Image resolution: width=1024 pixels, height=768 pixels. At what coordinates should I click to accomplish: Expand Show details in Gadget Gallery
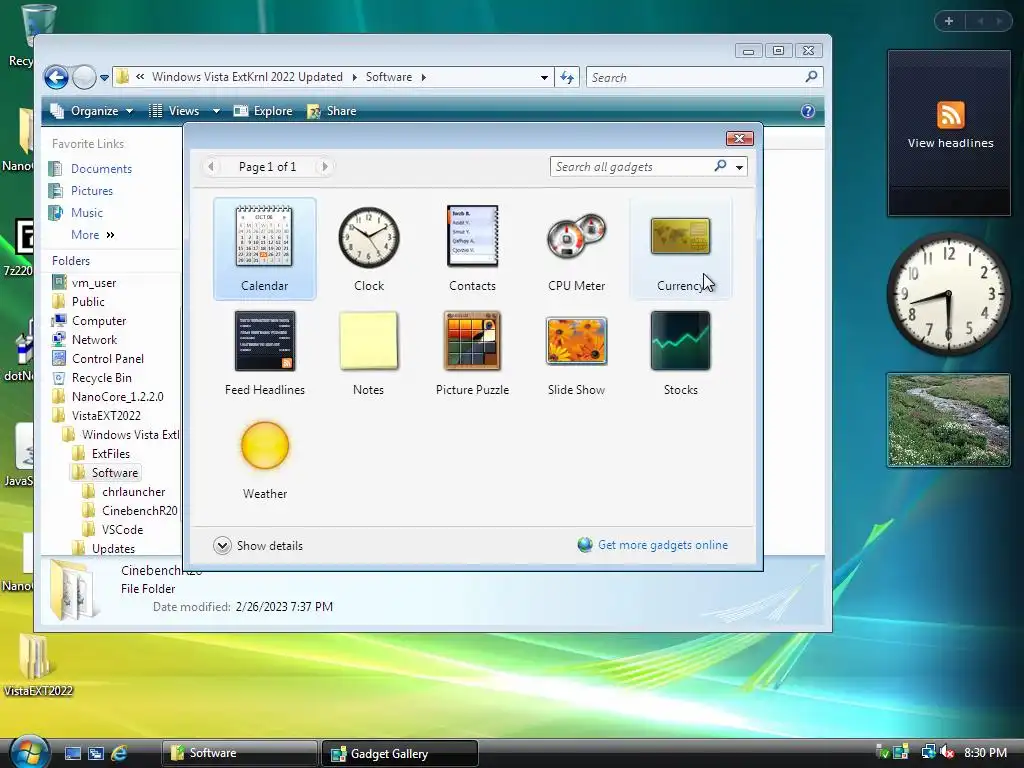coord(258,545)
